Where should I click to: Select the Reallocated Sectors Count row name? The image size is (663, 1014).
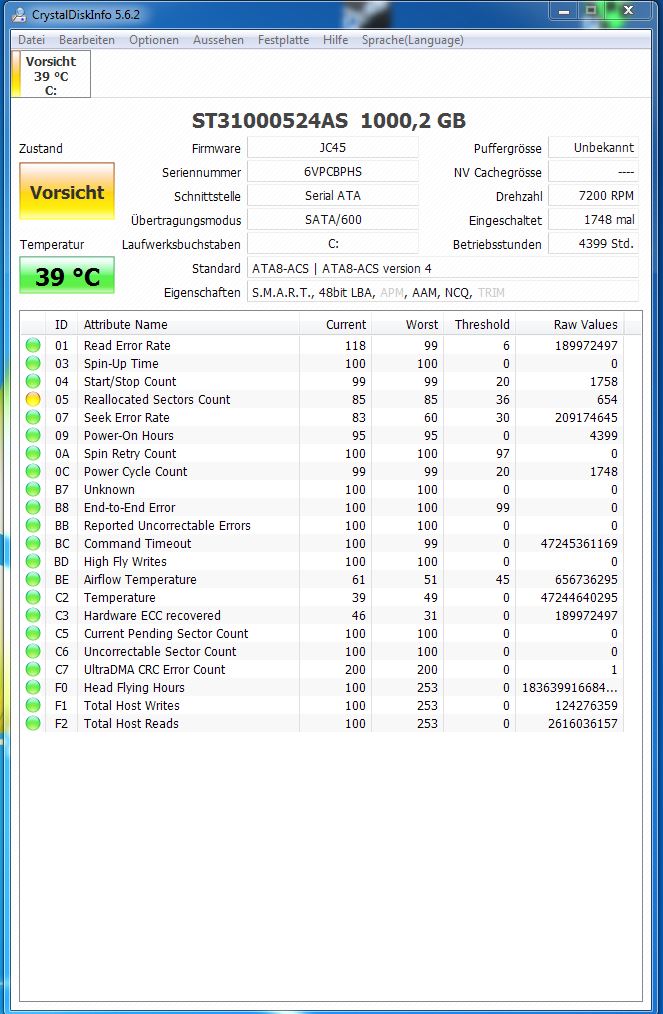(x=157, y=400)
